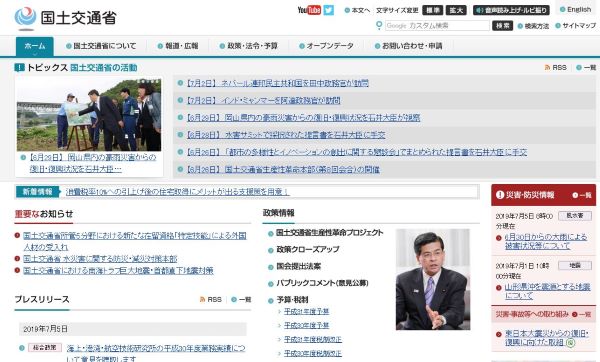Image resolution: width=600 pixels, height=362 pixels.
Task: Open 災害・防災情報 一覧 link
Action: 582,195
